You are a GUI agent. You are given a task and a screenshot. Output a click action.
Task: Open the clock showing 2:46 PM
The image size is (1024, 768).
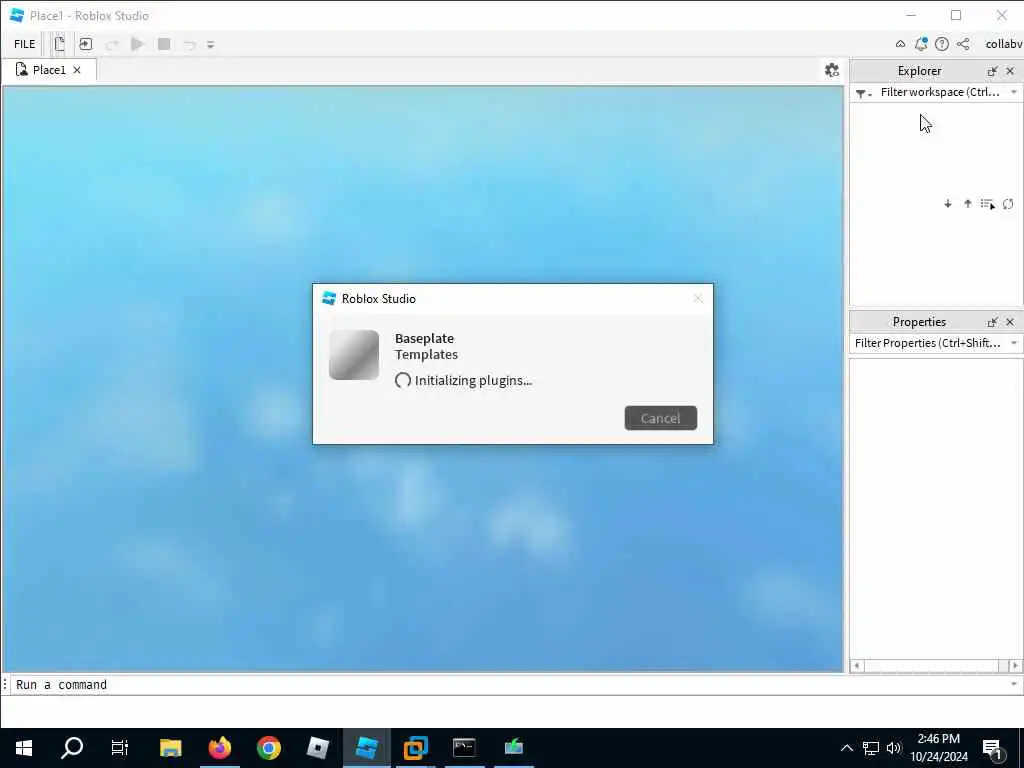(x=939, y=748)
